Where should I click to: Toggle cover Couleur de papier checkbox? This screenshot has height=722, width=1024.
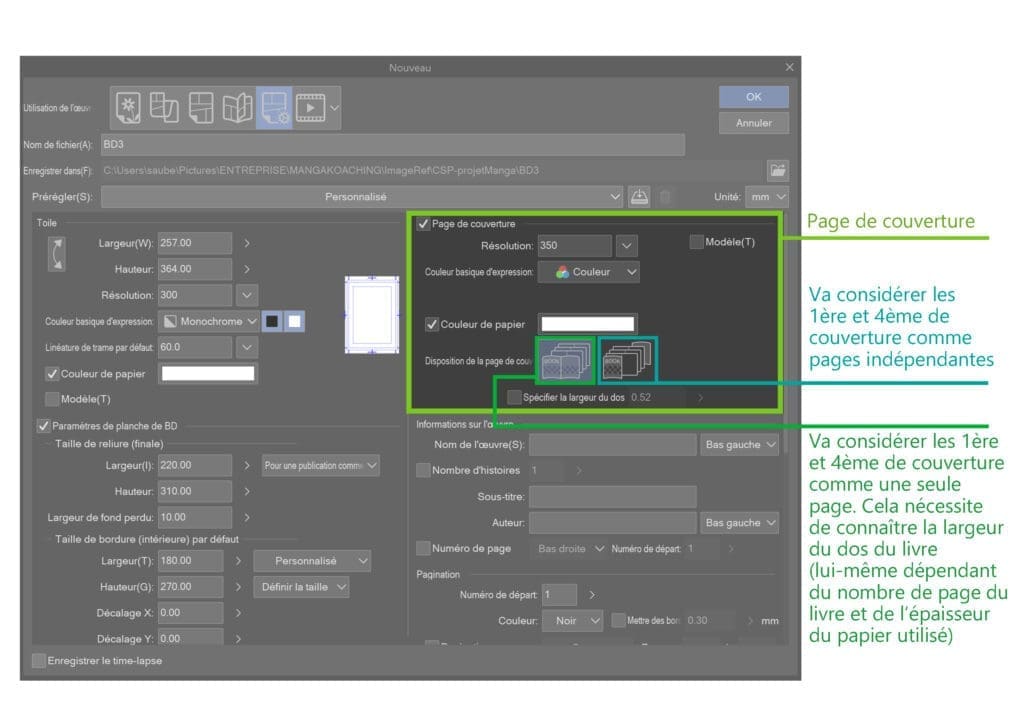pyautogui.click(x=432, y=324)
